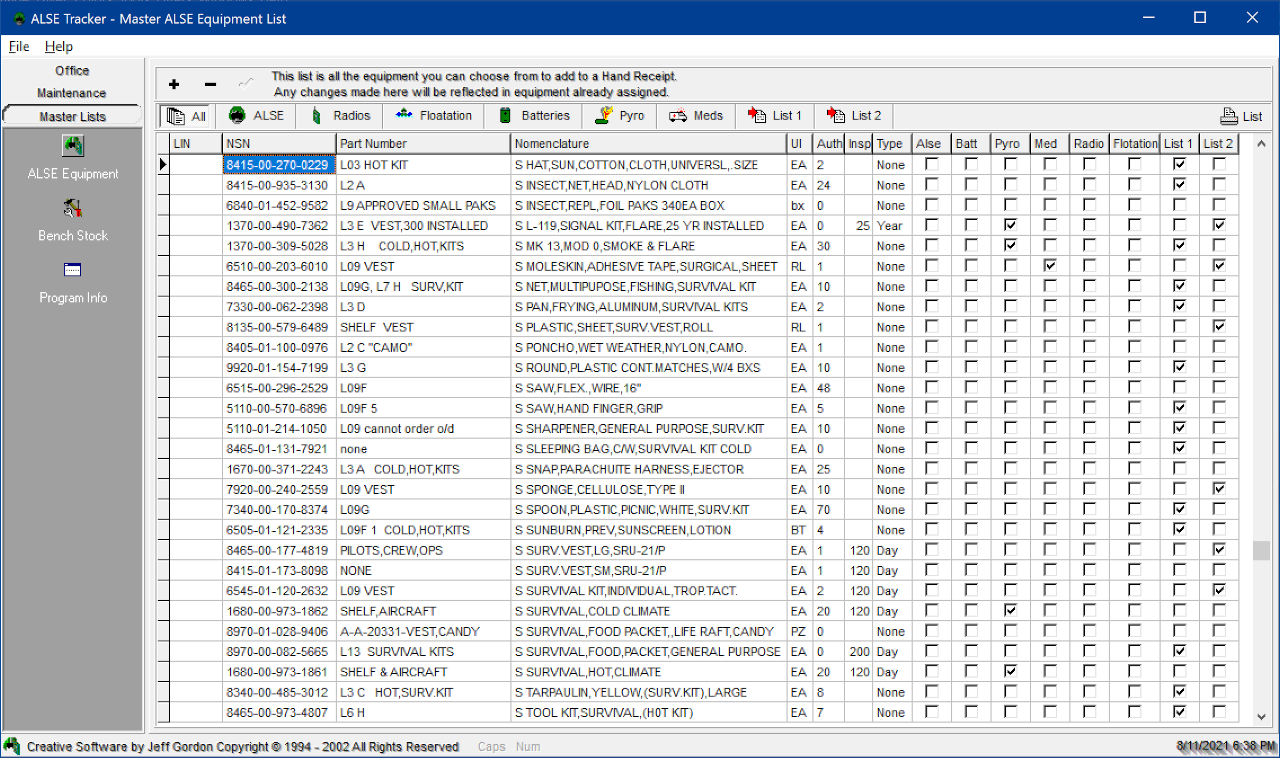Select part number L09 cannot order o/d
Viewport: 1280px width, 758px height.
coord(423,428)
